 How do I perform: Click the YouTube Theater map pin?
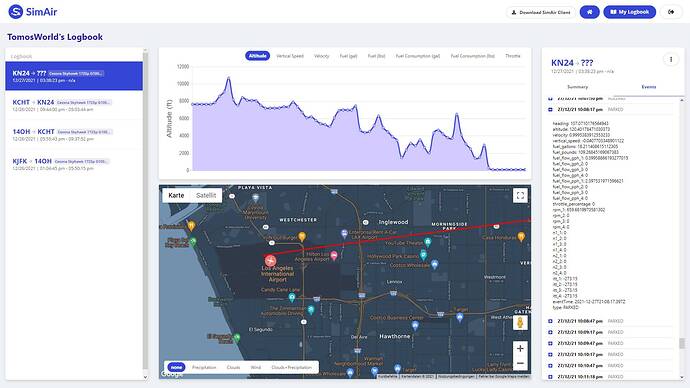pos(428,242)
